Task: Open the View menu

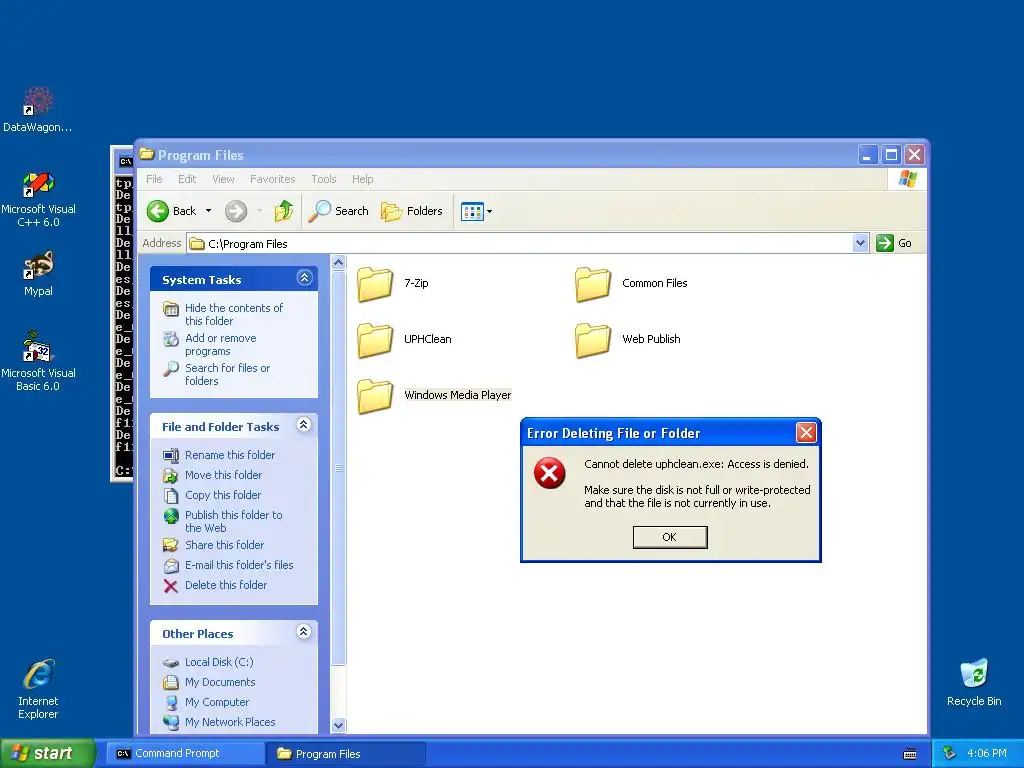Action: coord(223,179)
